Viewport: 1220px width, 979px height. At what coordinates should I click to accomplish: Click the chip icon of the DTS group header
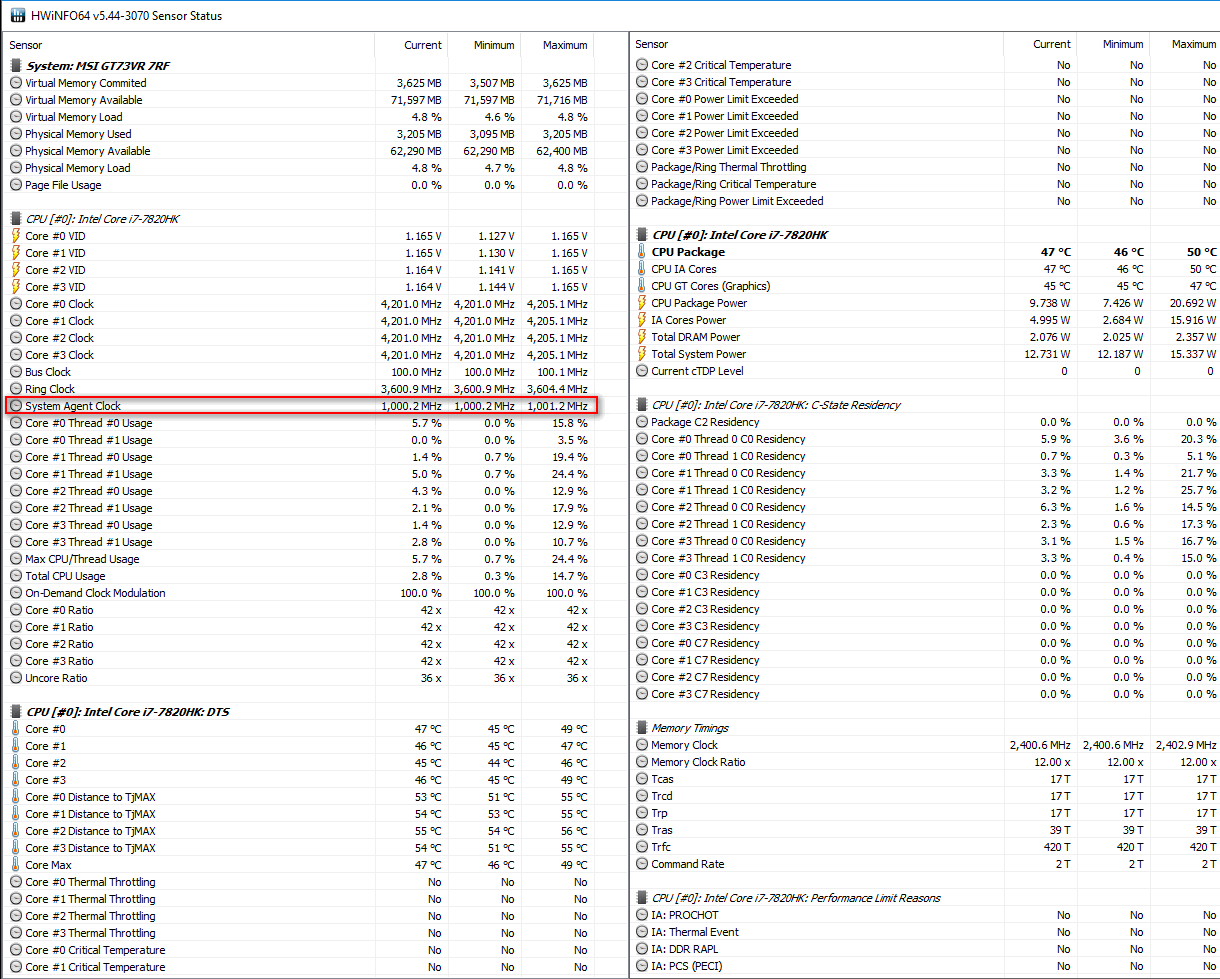16,711
